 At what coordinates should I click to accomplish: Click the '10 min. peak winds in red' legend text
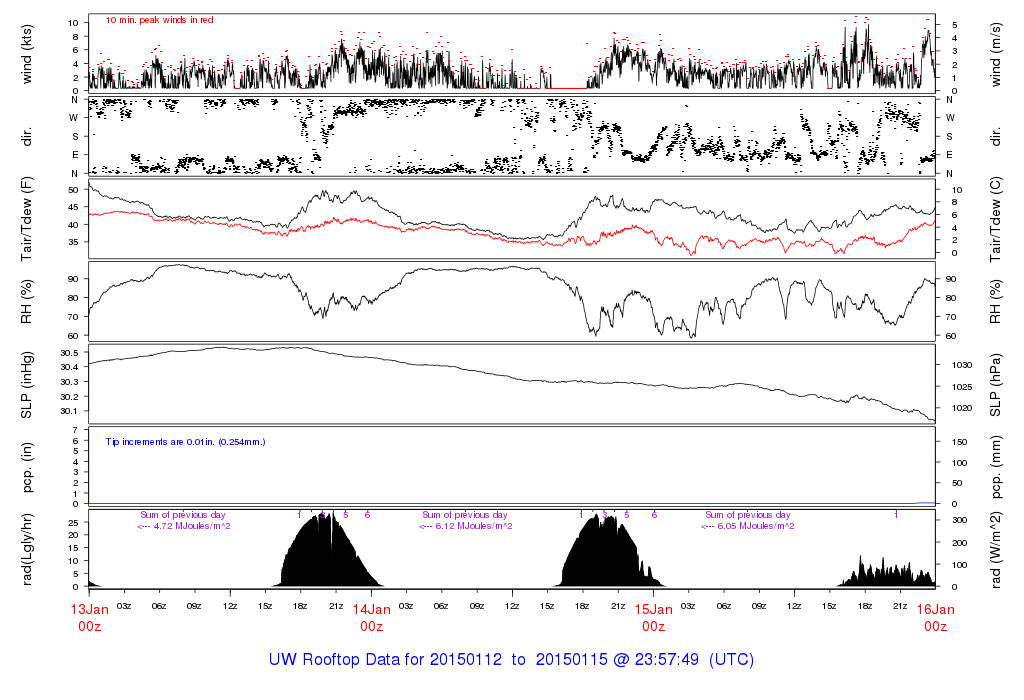tap(159, 20)
